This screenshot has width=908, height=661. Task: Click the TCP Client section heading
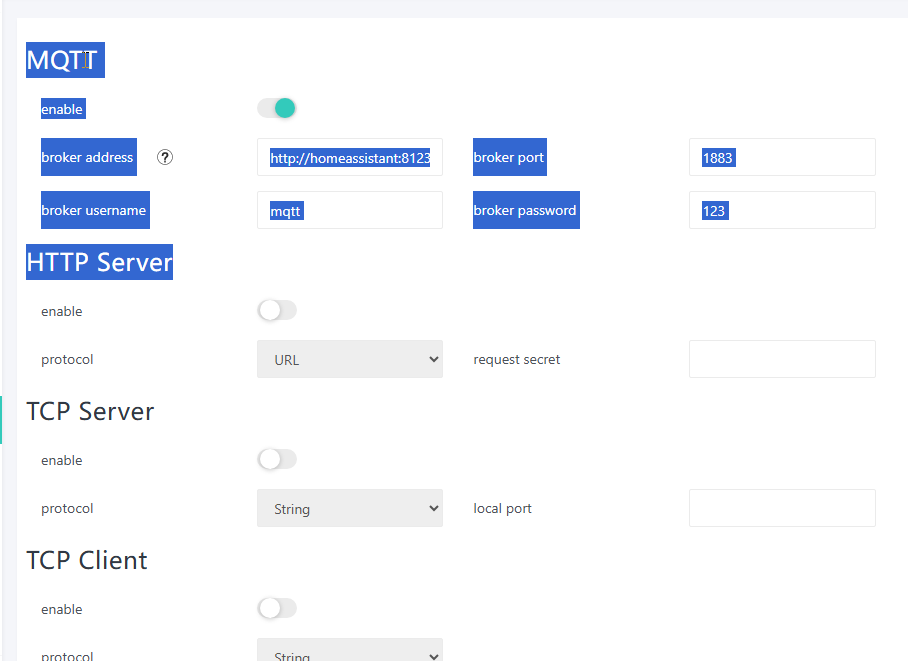click(87, 560)
